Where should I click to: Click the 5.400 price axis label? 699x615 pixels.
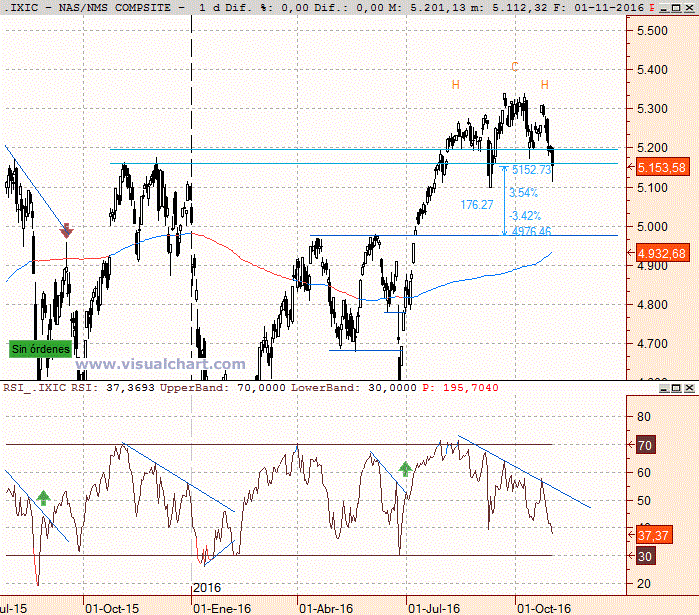(x=652, y=70)
